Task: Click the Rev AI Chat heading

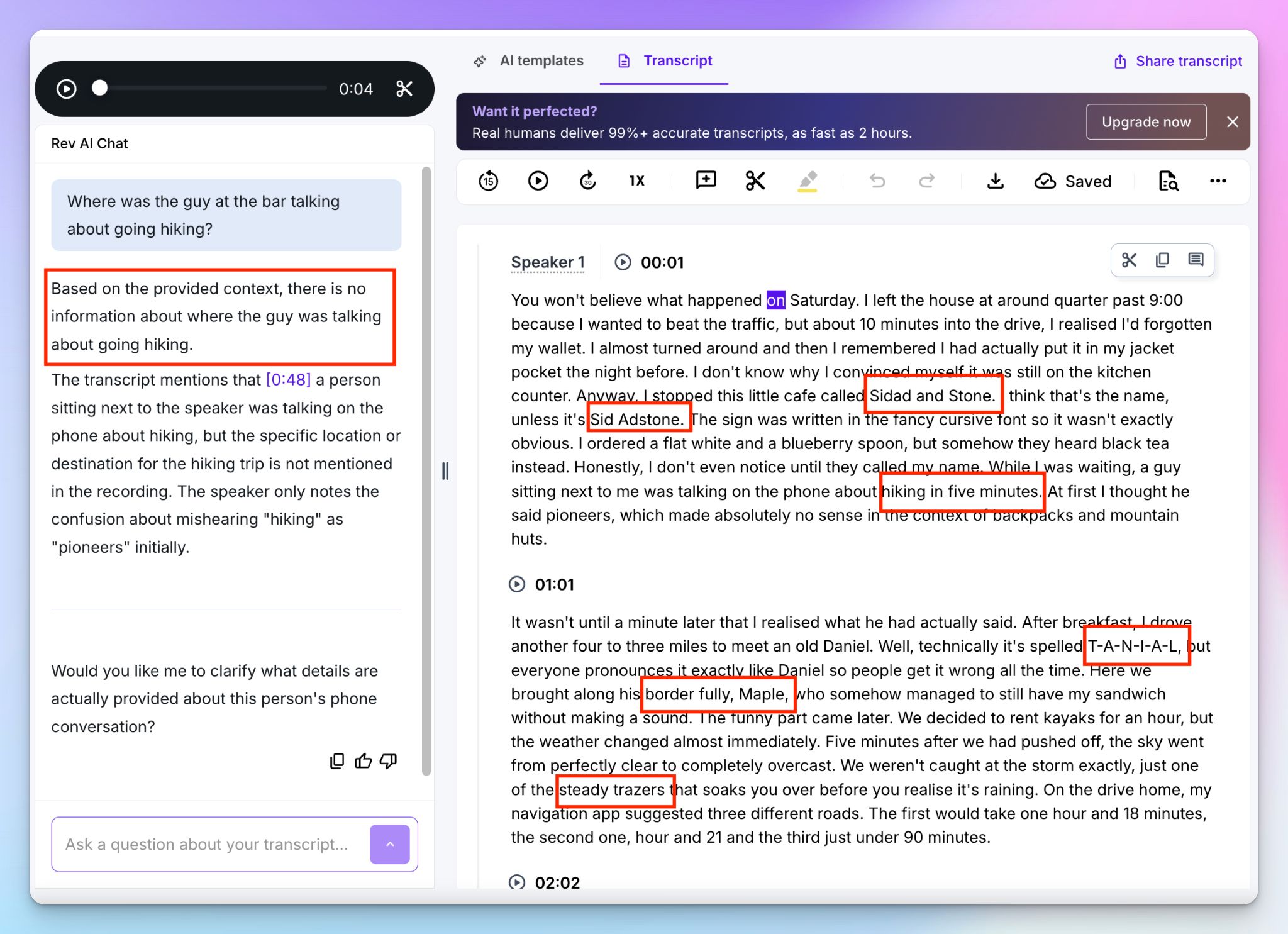Action: pyautogui.click(x=89, y=143)
